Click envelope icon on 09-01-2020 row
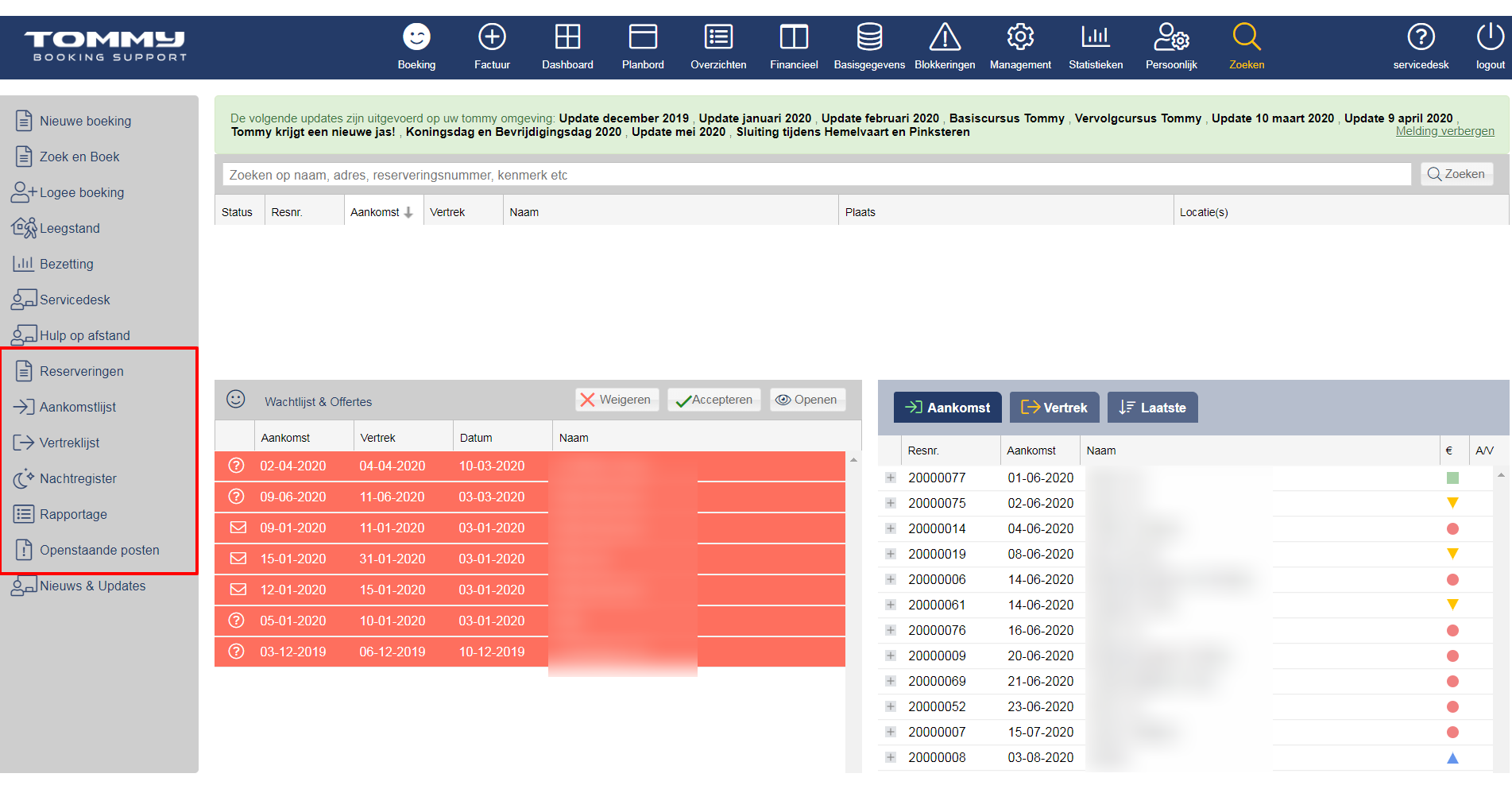Screen dimensions: 1512x789 coord(238,528)
